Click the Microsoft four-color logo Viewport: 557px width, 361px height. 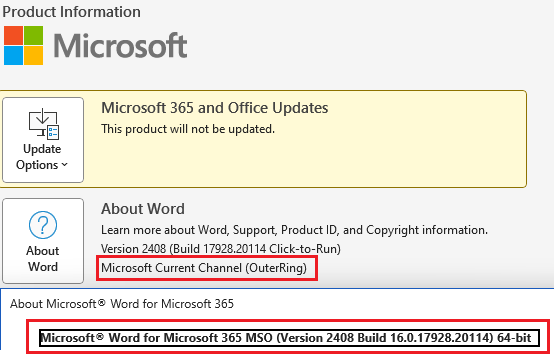point(23,45)
